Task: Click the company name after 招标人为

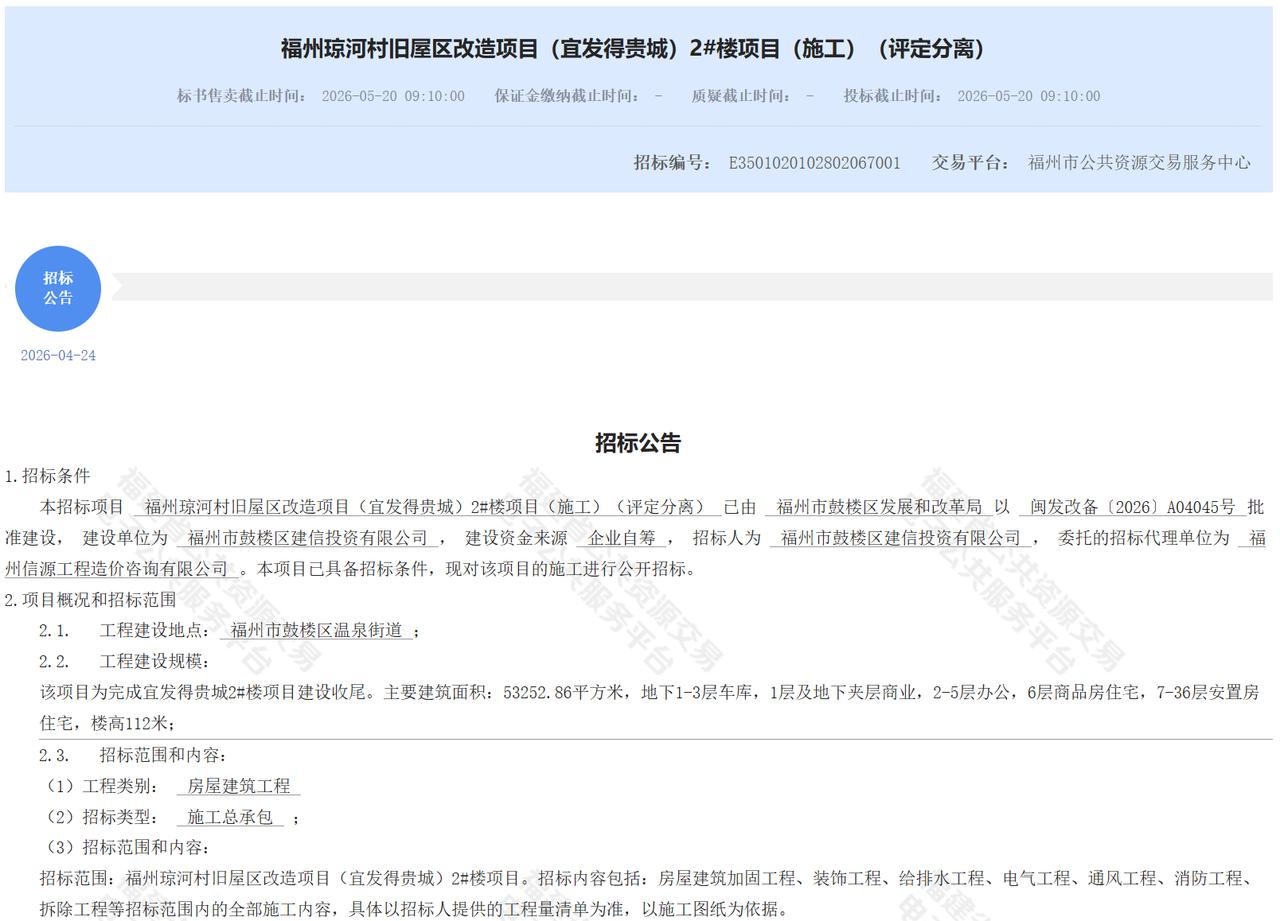Action: 901,538
